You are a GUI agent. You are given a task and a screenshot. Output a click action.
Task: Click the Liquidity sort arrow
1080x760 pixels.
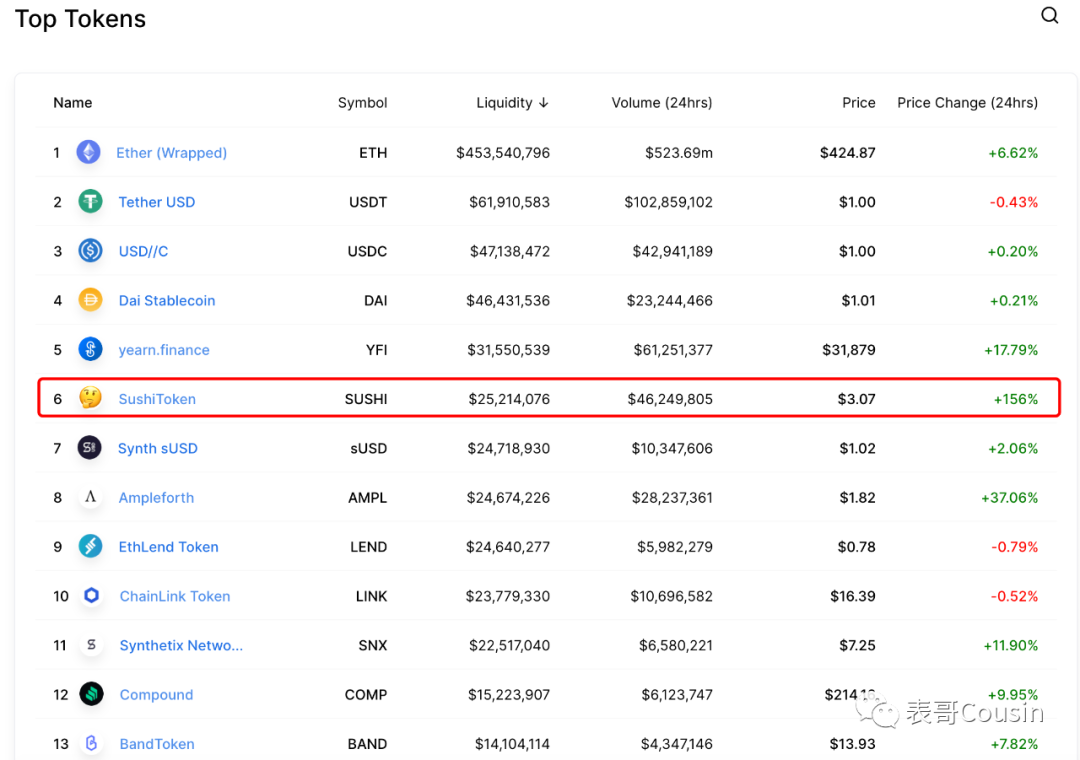[x=541, y=102]
